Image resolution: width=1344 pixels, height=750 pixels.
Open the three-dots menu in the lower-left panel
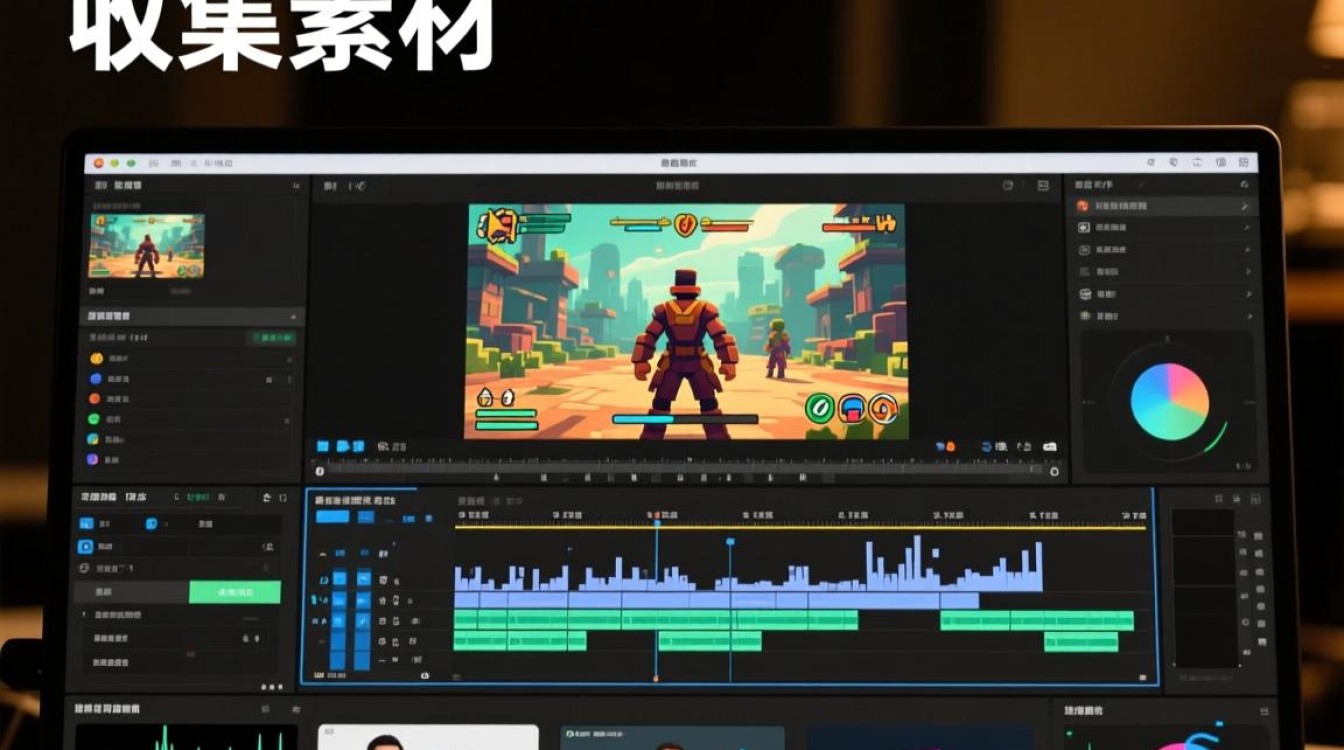pyautogui.click(x=271, y=687)
